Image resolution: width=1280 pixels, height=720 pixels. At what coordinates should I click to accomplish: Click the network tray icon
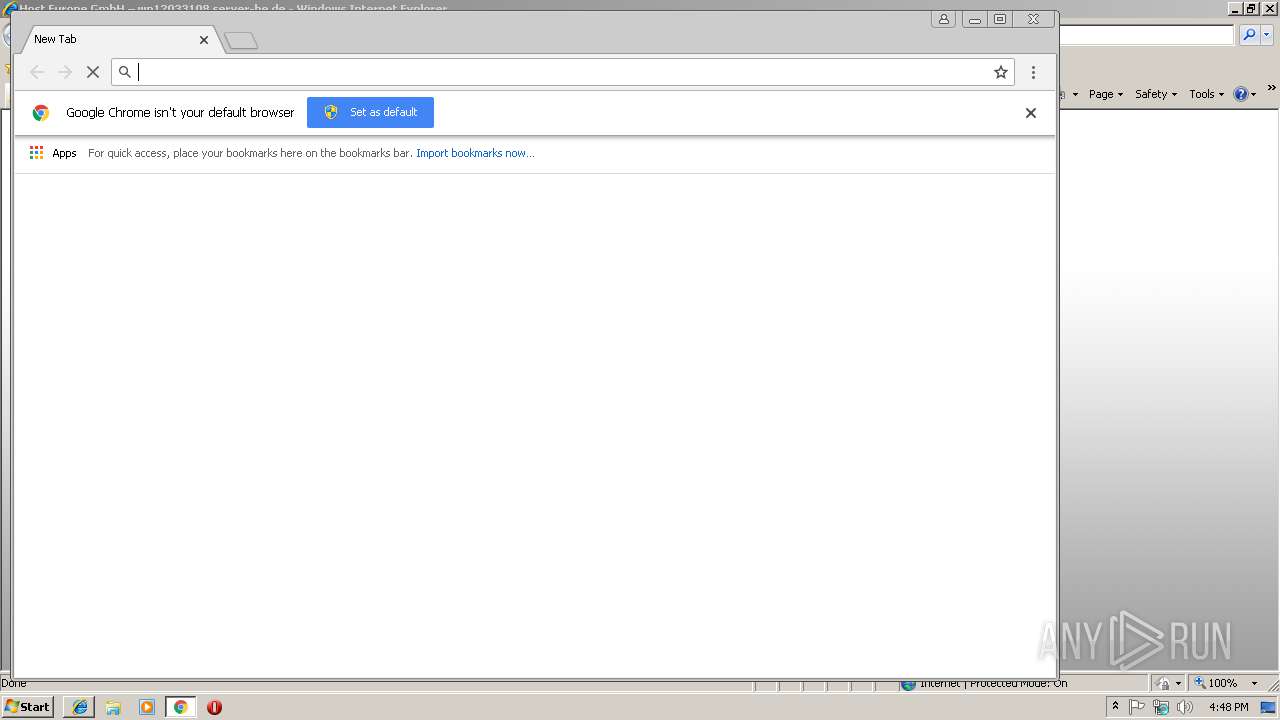[x=1161, y=707]
